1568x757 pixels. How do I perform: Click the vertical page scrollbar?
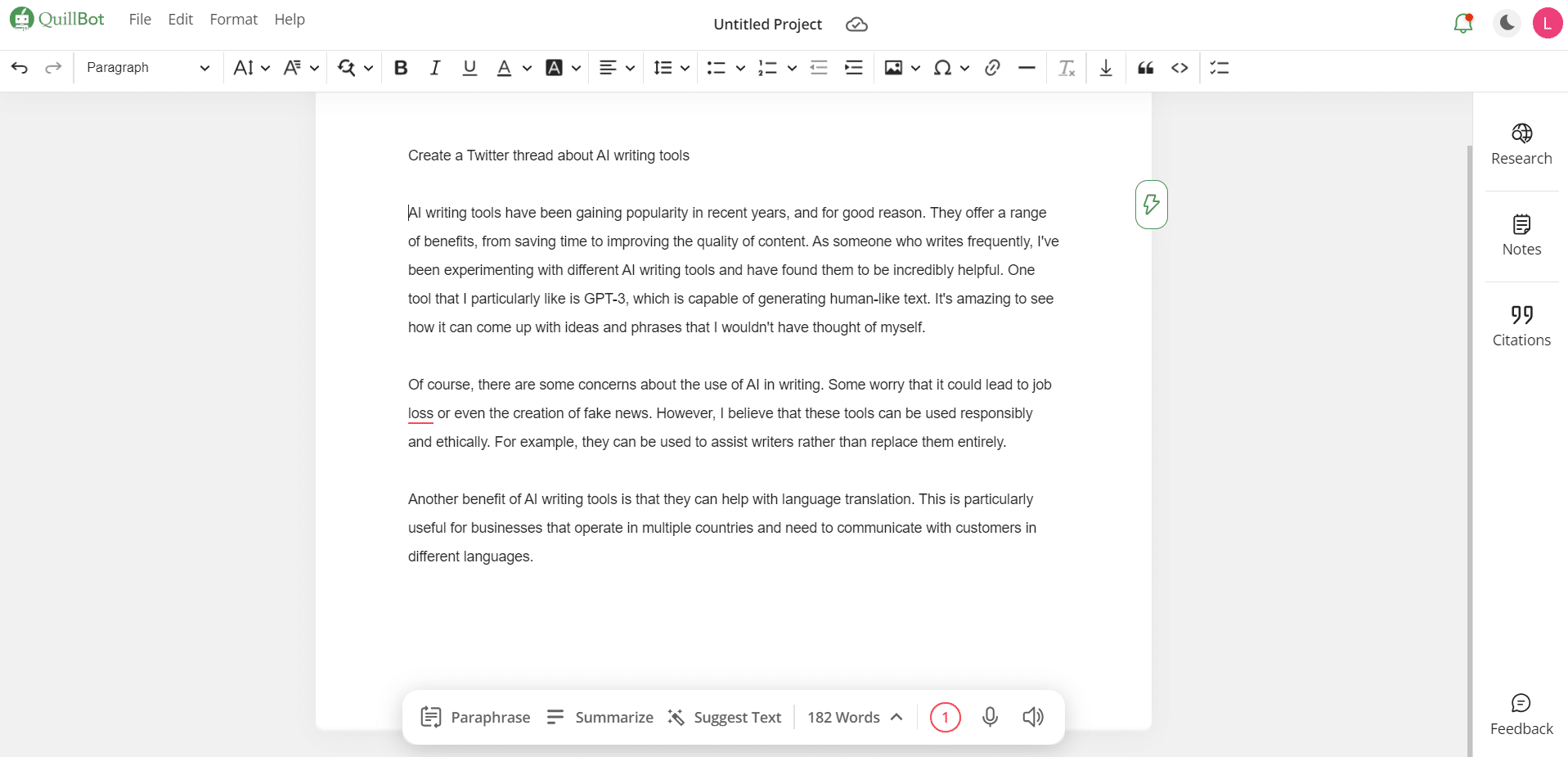tap(1470, 450)
